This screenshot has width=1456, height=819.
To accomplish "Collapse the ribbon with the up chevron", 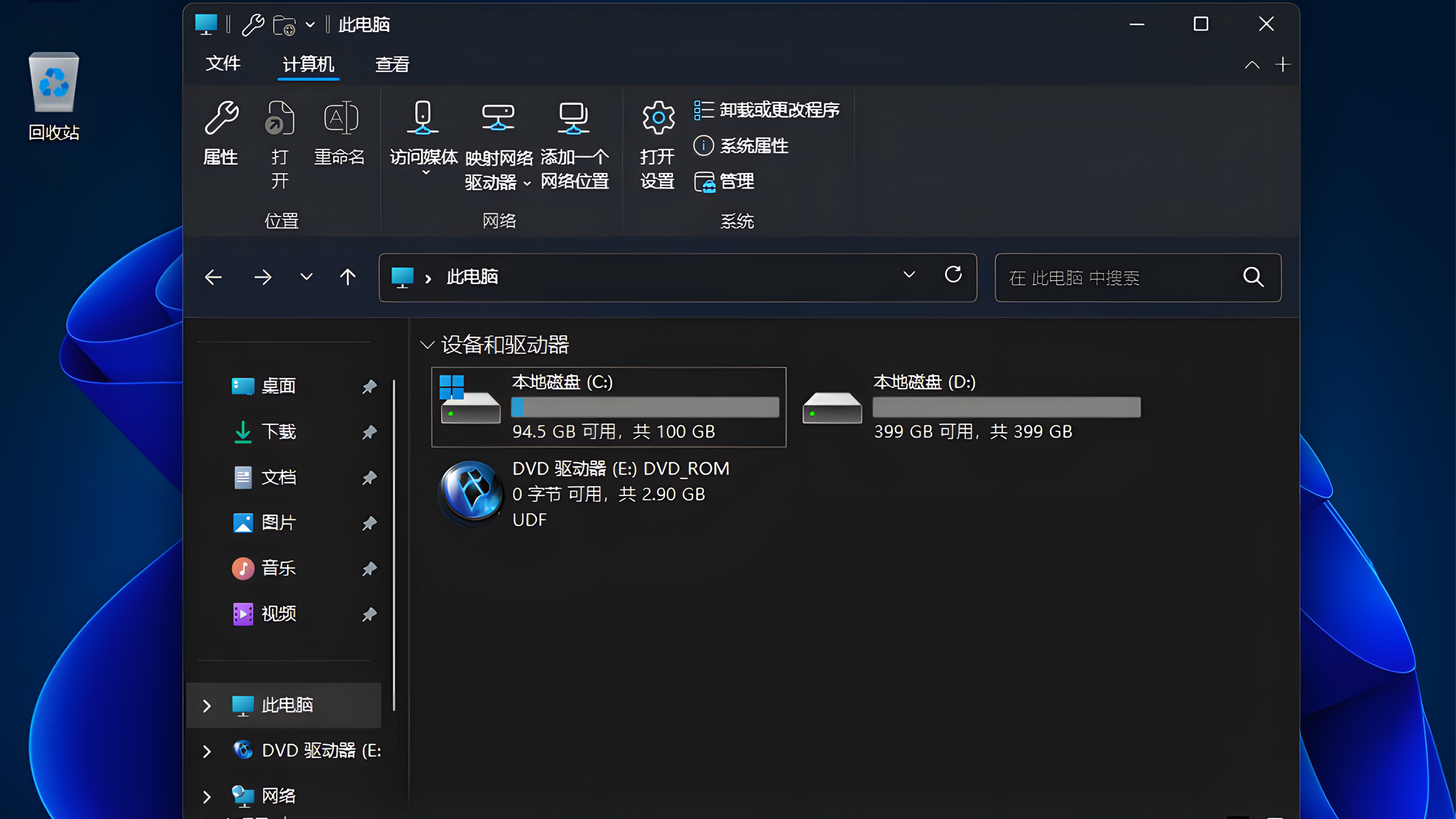I will pyautogui.click(x=1252, y=65).
